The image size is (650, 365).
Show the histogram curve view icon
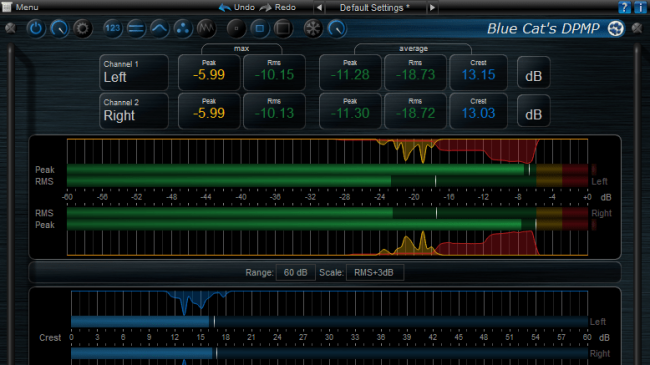pyautogui.click(x=160, y=29)
